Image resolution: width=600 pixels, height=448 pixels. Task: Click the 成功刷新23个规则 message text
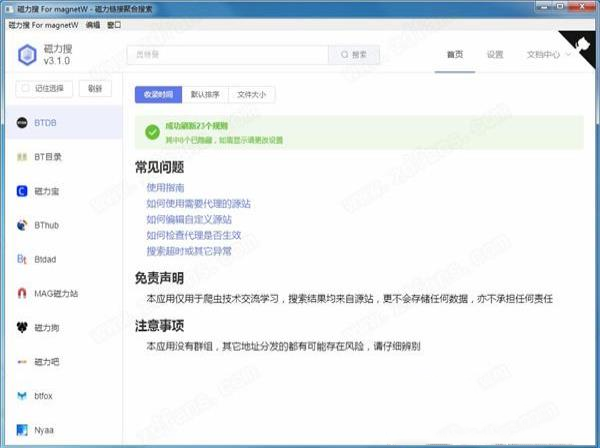[x=197, y=125]
